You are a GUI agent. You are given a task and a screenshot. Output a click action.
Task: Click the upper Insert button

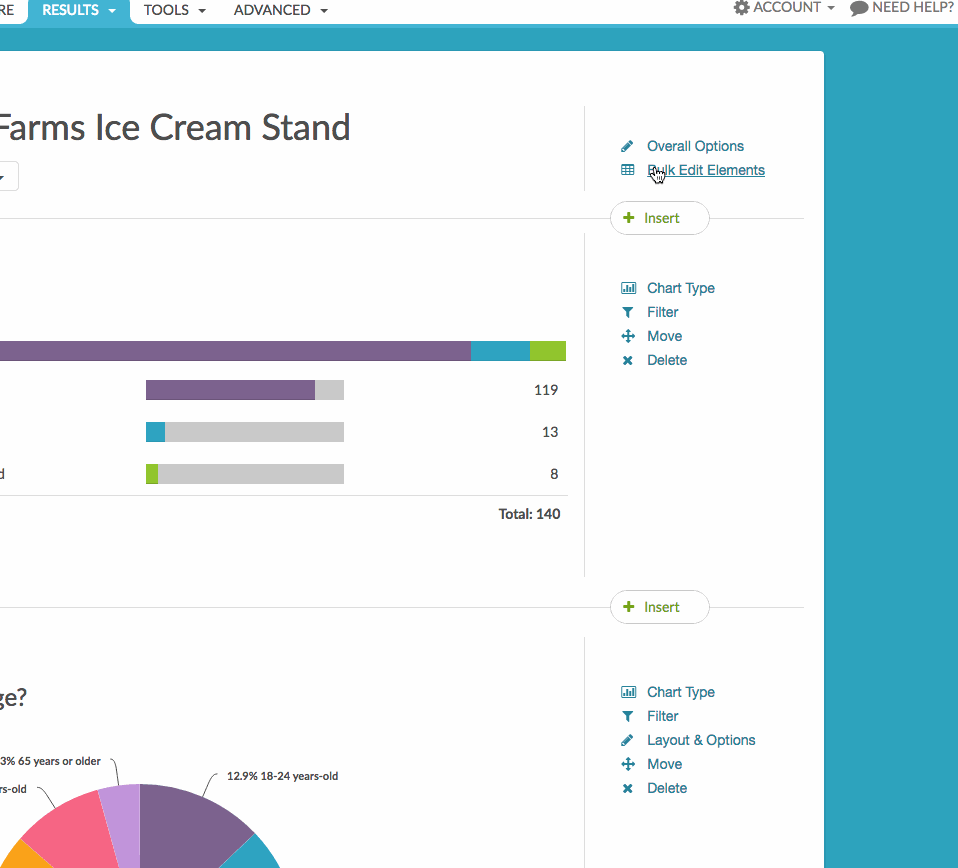(x=660, y=218)
